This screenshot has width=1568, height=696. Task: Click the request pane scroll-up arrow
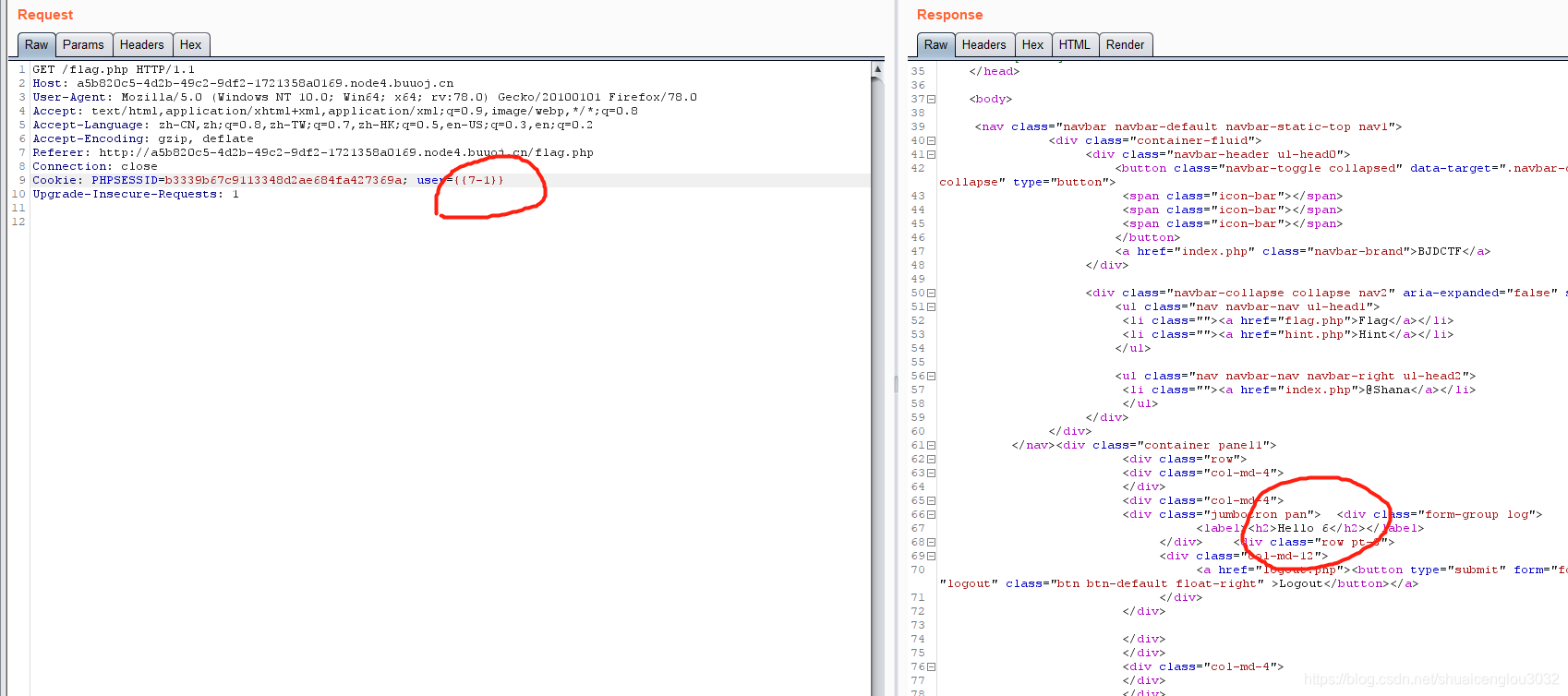877,69
